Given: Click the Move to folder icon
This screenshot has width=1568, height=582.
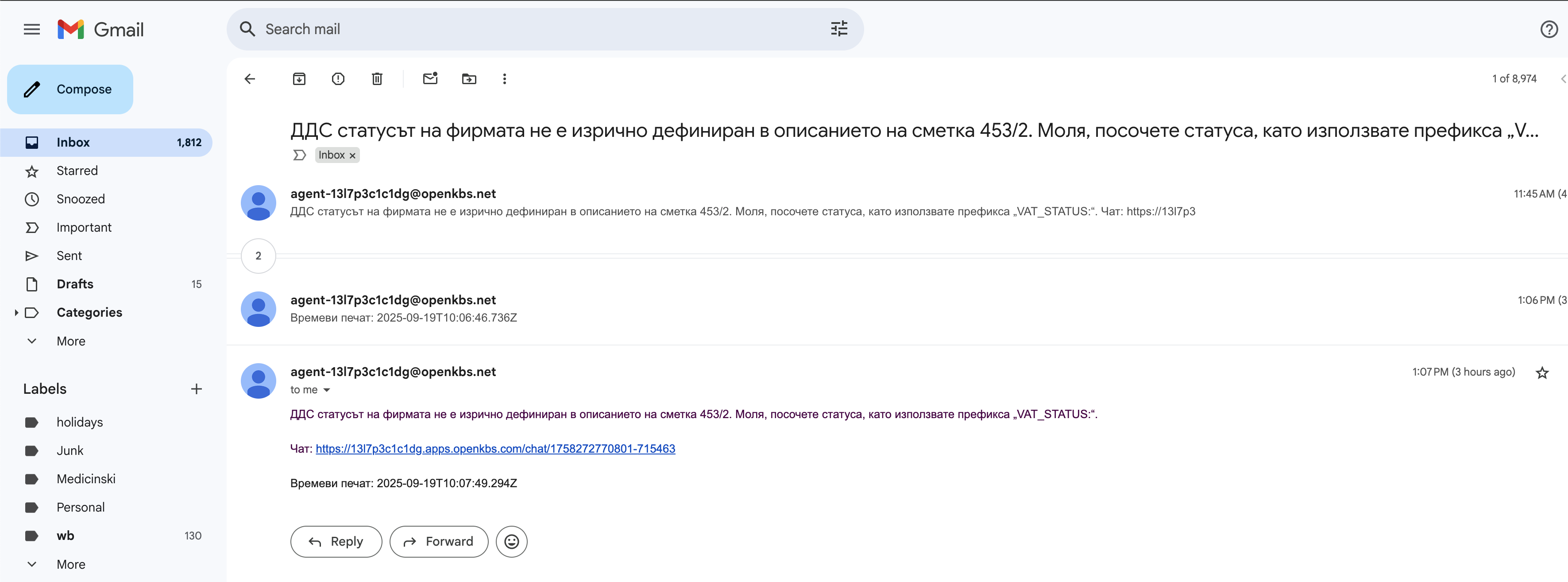Looking at the screenshot, I should click(x=469, y=78).
